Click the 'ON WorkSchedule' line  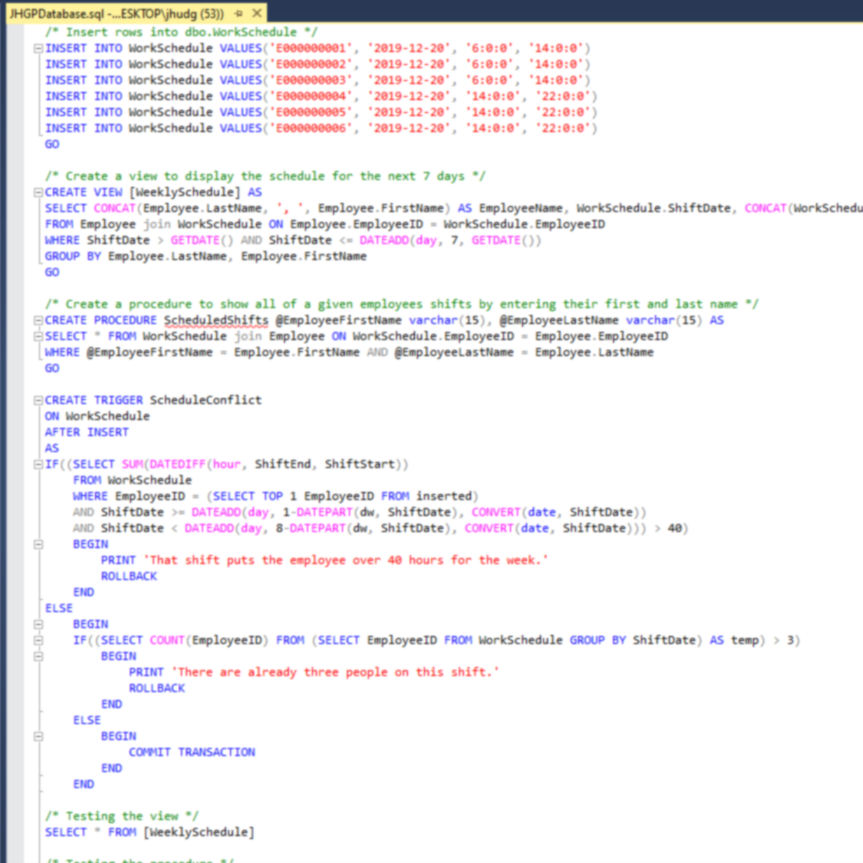pyautogui.click(x=97, y=416)
